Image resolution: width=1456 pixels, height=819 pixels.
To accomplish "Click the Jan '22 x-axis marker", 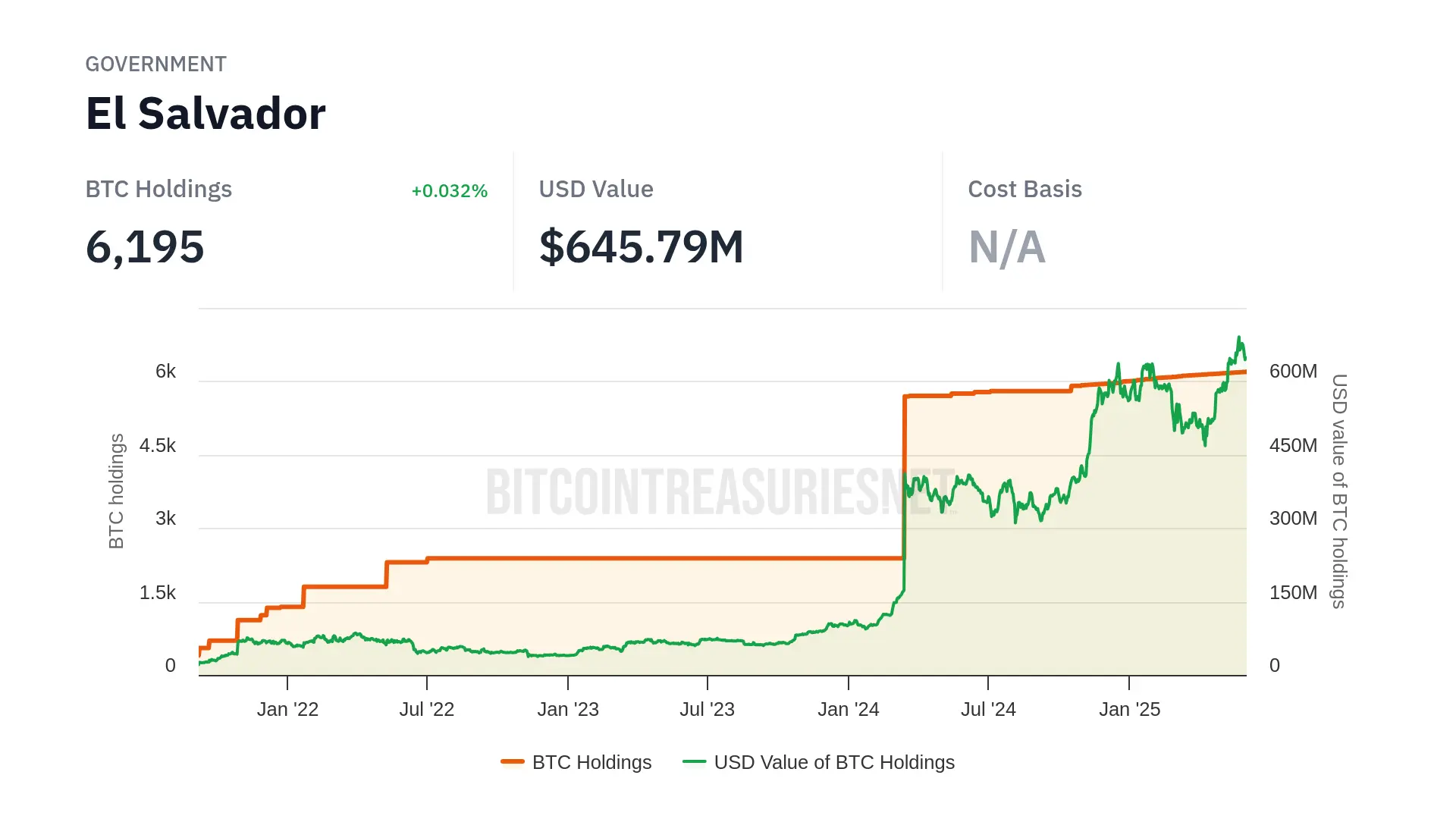I will pos(287,709).
